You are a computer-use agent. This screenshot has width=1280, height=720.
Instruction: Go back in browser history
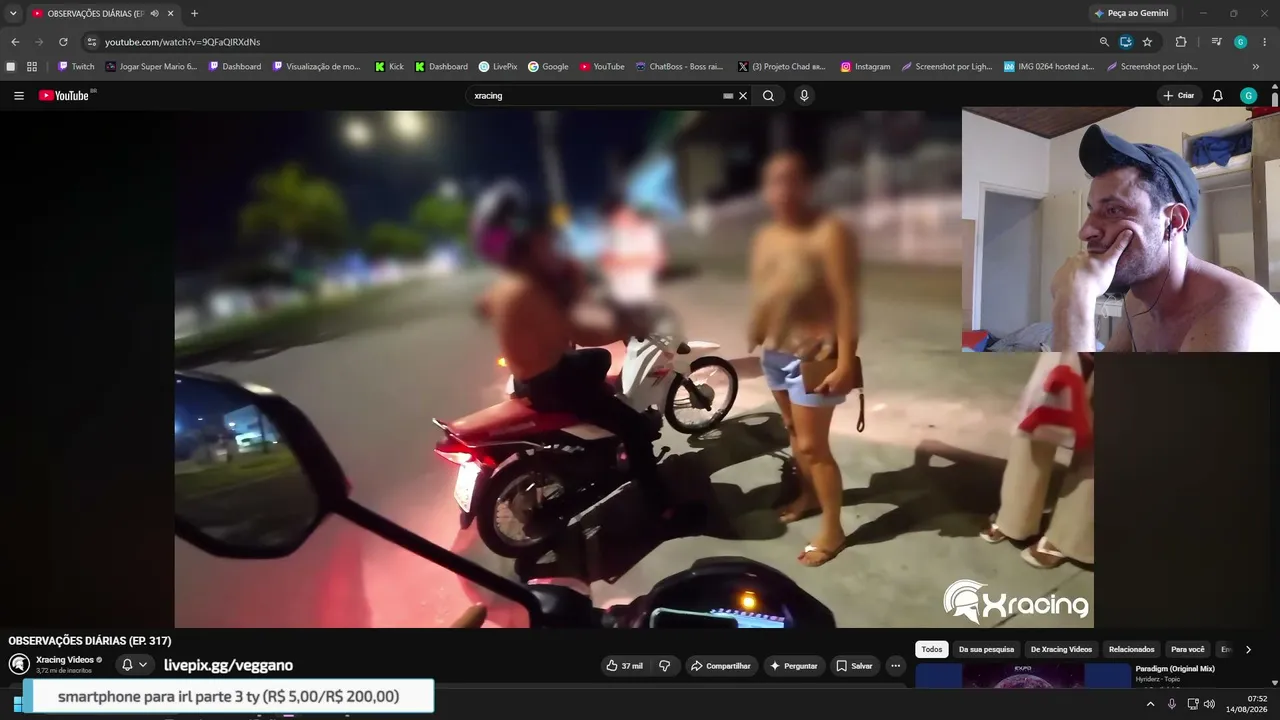click(15, 42)
